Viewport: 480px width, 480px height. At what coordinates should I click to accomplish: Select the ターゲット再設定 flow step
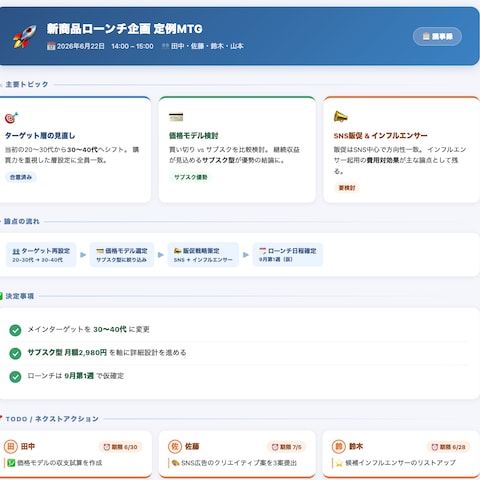pos(41,255)
